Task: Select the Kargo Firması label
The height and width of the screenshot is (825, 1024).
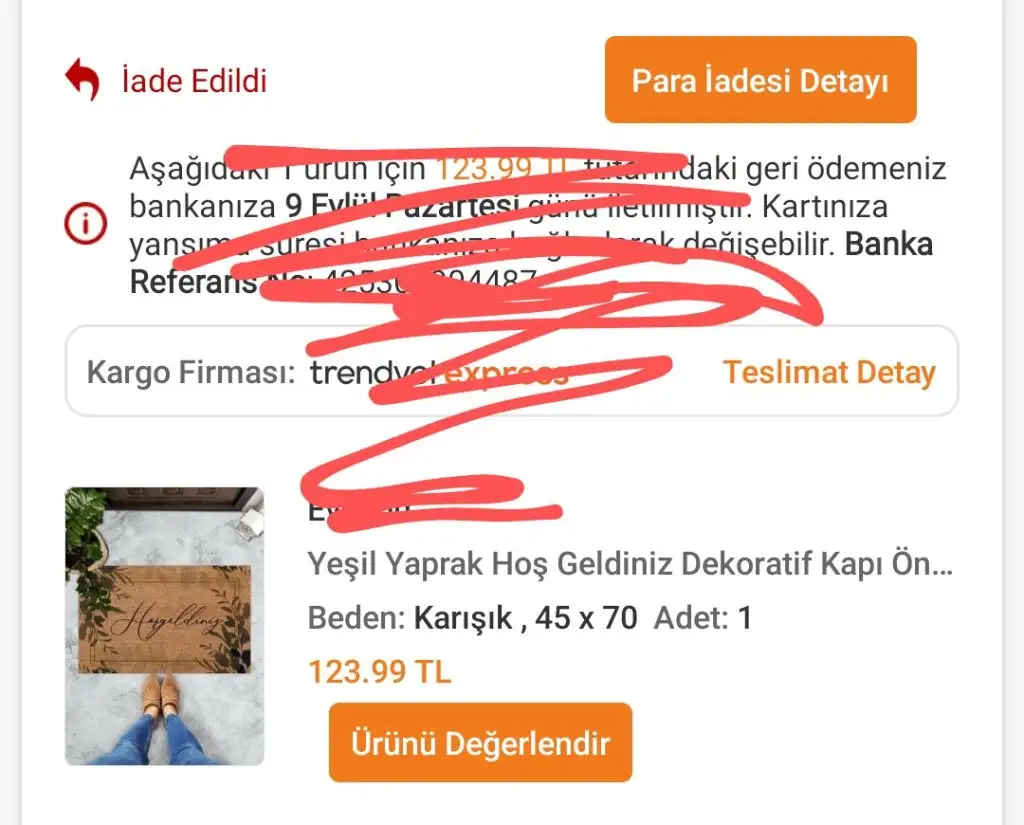Action: click(x=191, y=372)
